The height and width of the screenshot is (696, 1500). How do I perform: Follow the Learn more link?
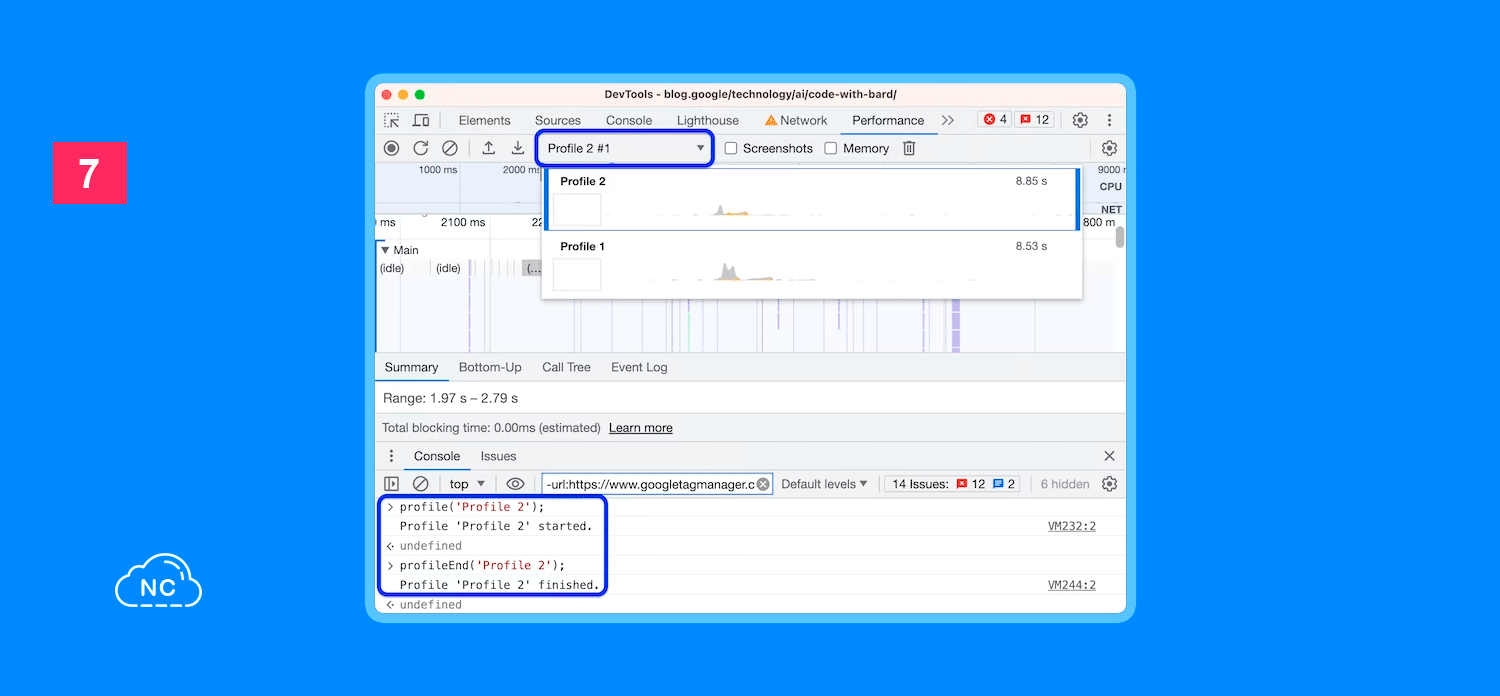pyautogui.click(x=641, y=428)
